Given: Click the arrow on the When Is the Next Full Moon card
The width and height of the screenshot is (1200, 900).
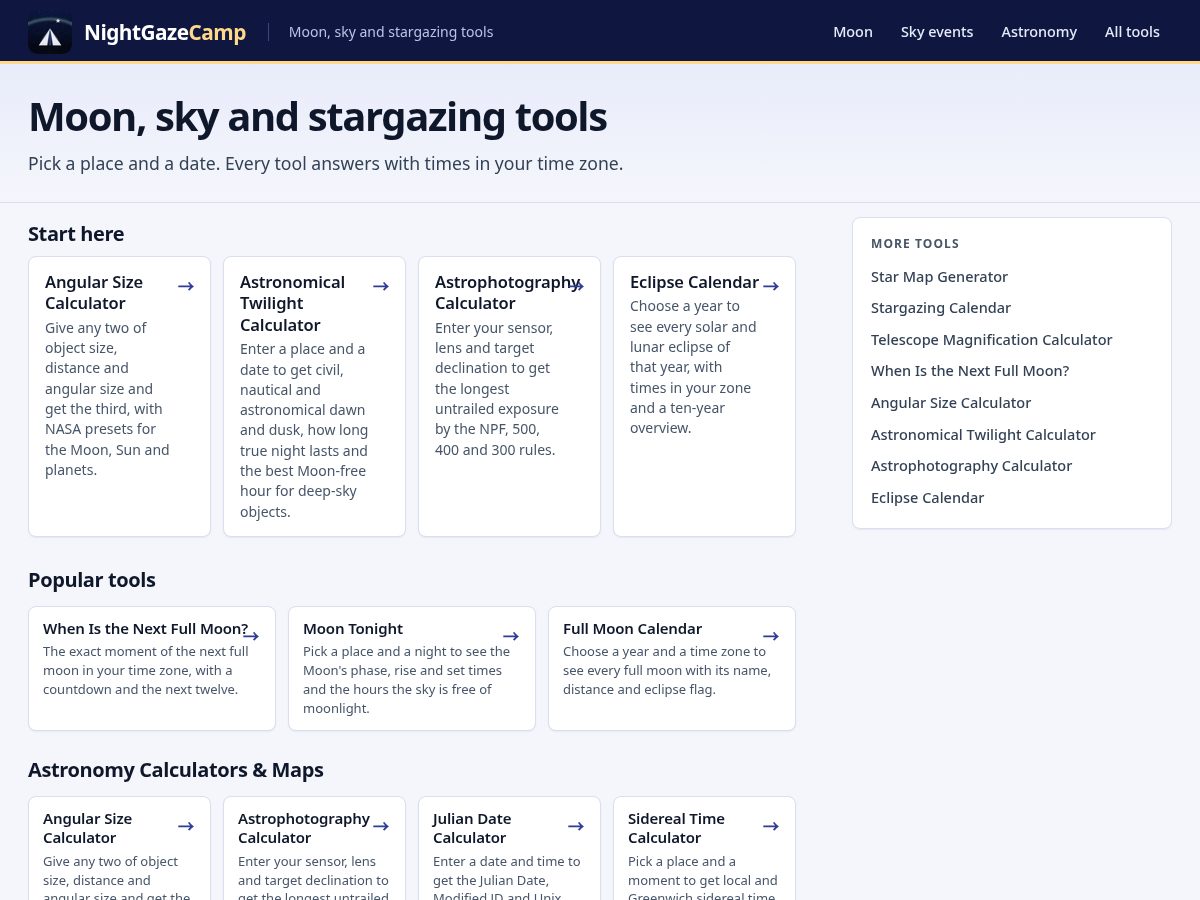Looking at the screenshot, I should point(251,636).
